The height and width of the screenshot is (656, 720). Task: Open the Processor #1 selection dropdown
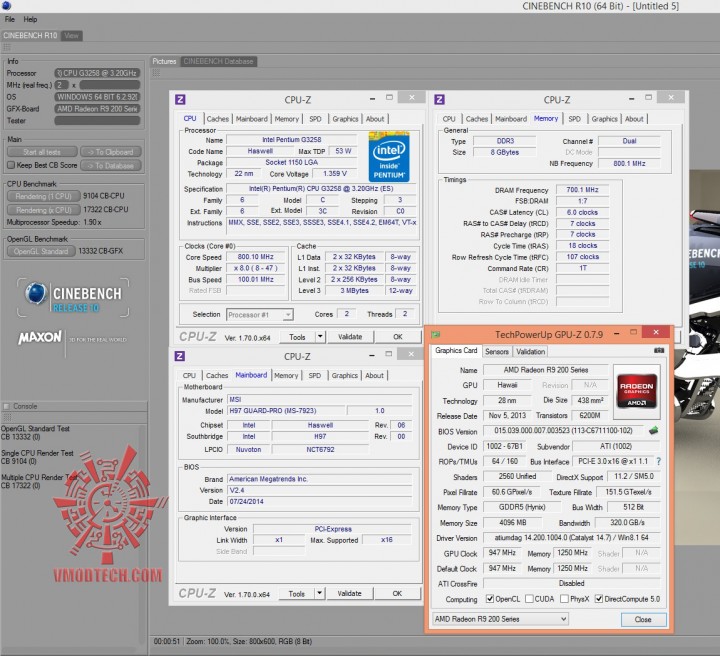point(260,314)
